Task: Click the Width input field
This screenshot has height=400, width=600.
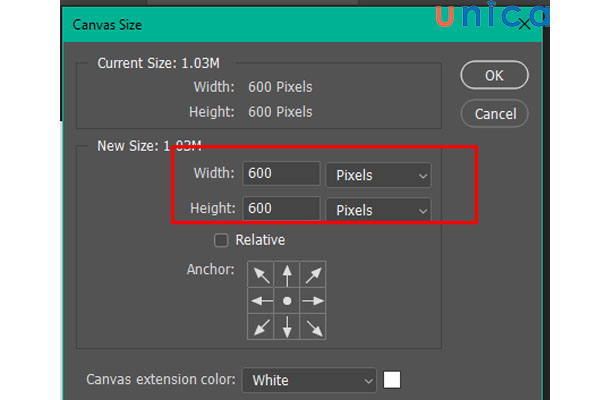Action: (x=280, y=174)
